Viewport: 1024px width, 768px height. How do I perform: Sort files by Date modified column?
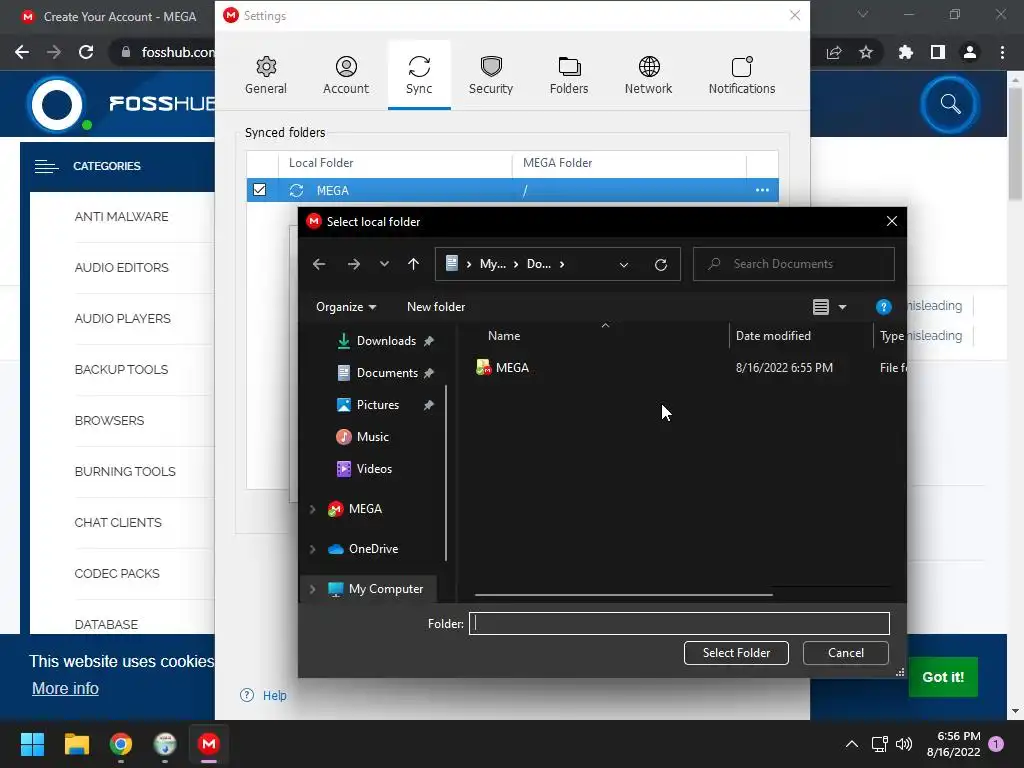point(773,336)
